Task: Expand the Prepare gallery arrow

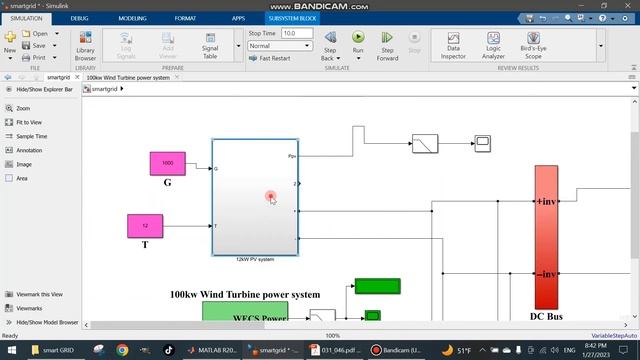Action: point(238,46)
